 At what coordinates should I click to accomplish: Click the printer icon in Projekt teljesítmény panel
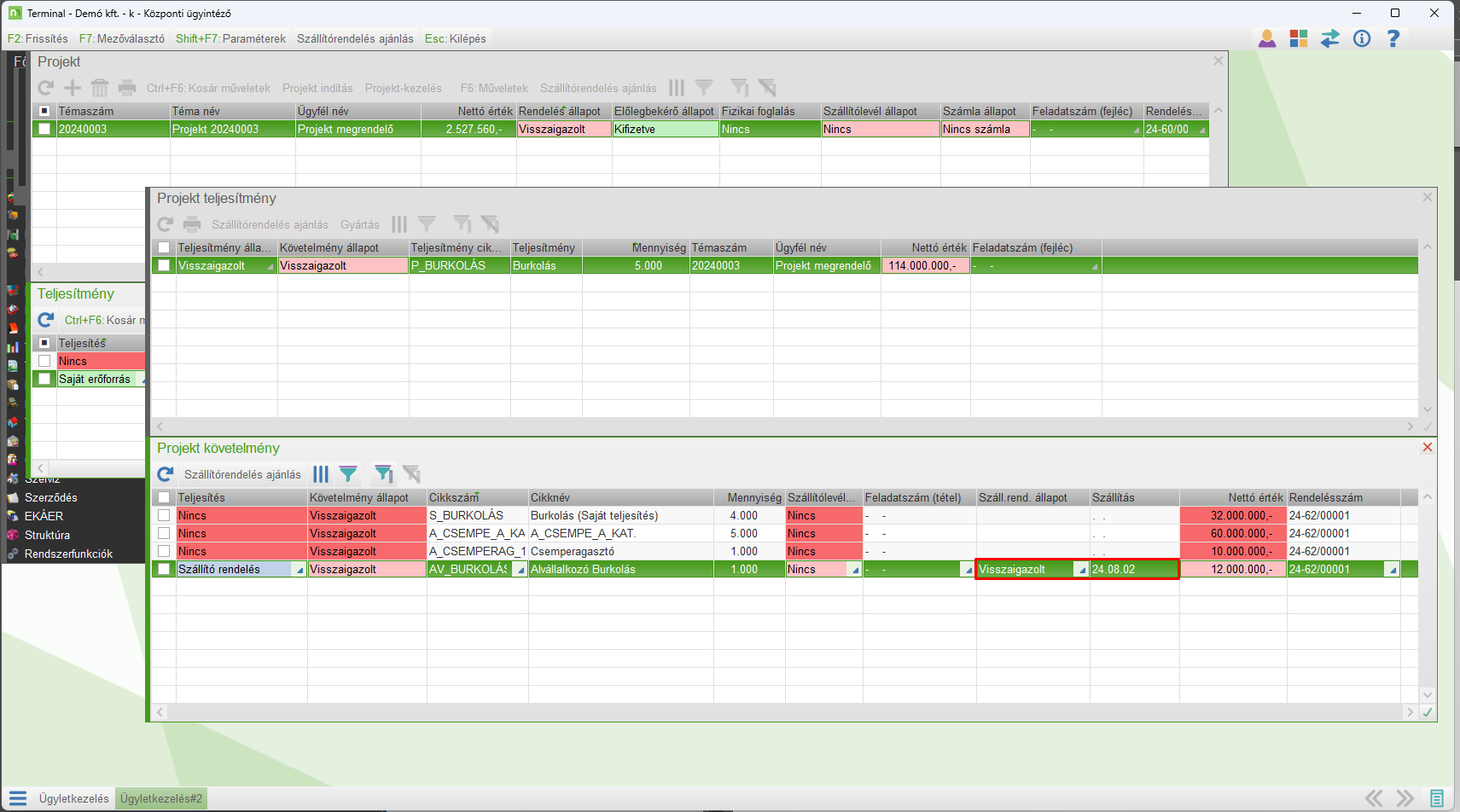point(193,224)
